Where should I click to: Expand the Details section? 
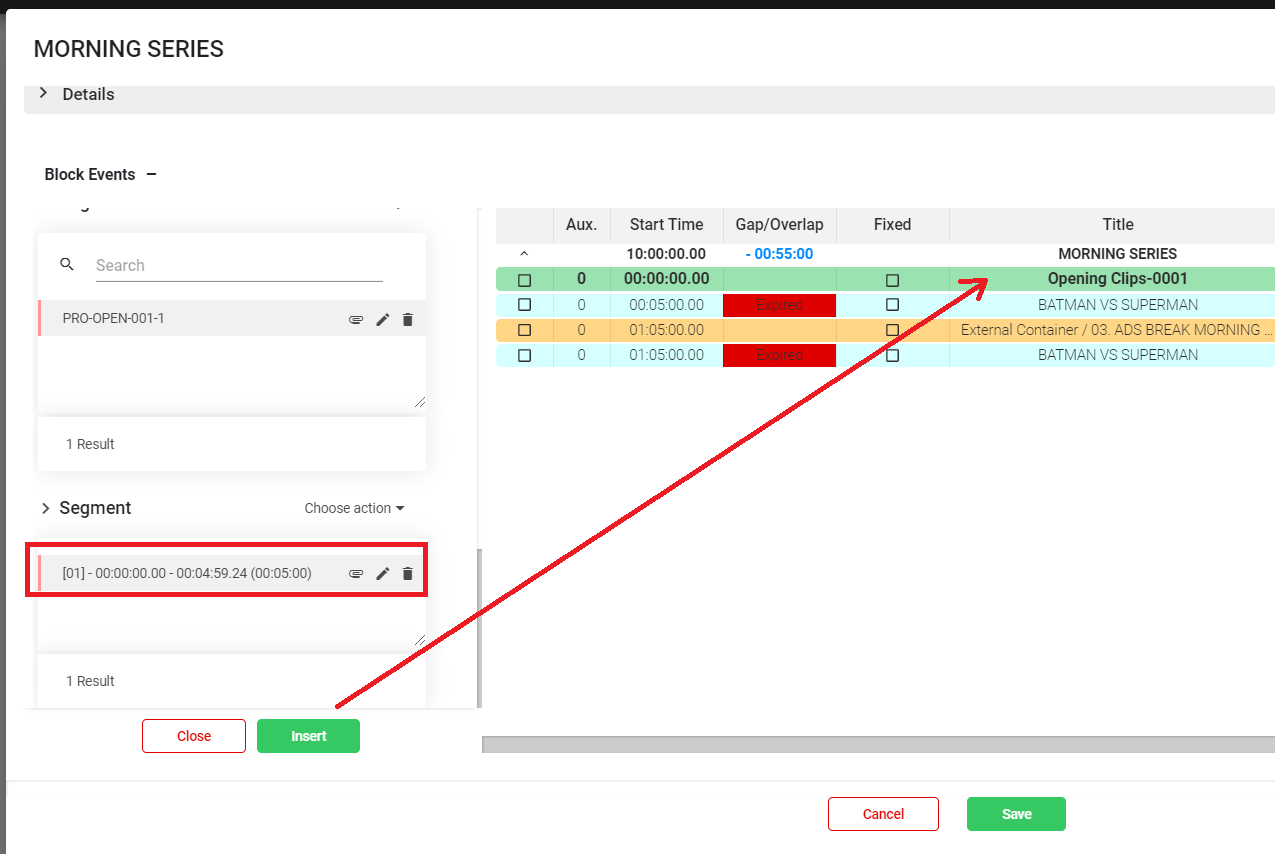[x=43, y=93]
